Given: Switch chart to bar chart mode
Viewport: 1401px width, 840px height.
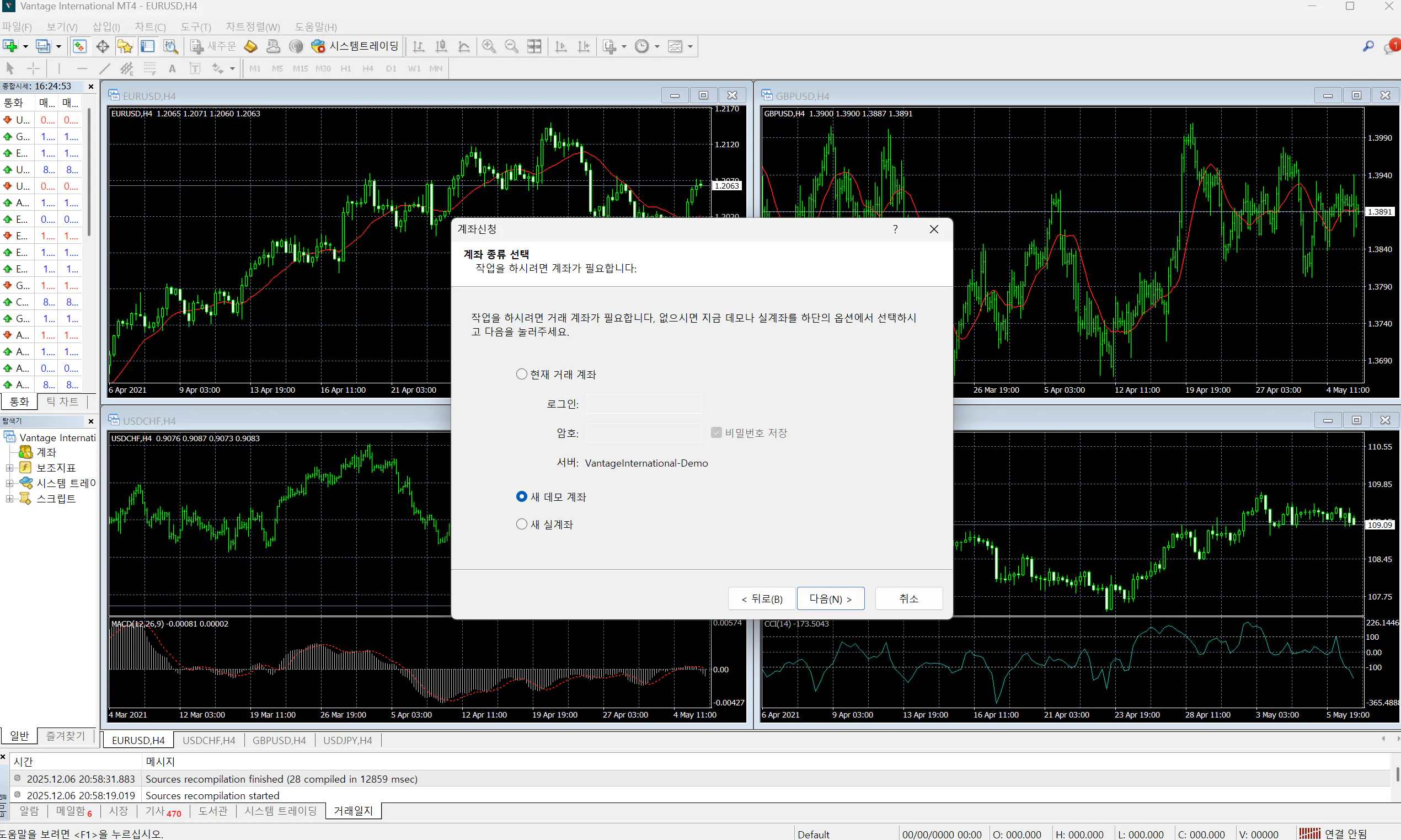Looking at the screenshot, I should 419,46.
